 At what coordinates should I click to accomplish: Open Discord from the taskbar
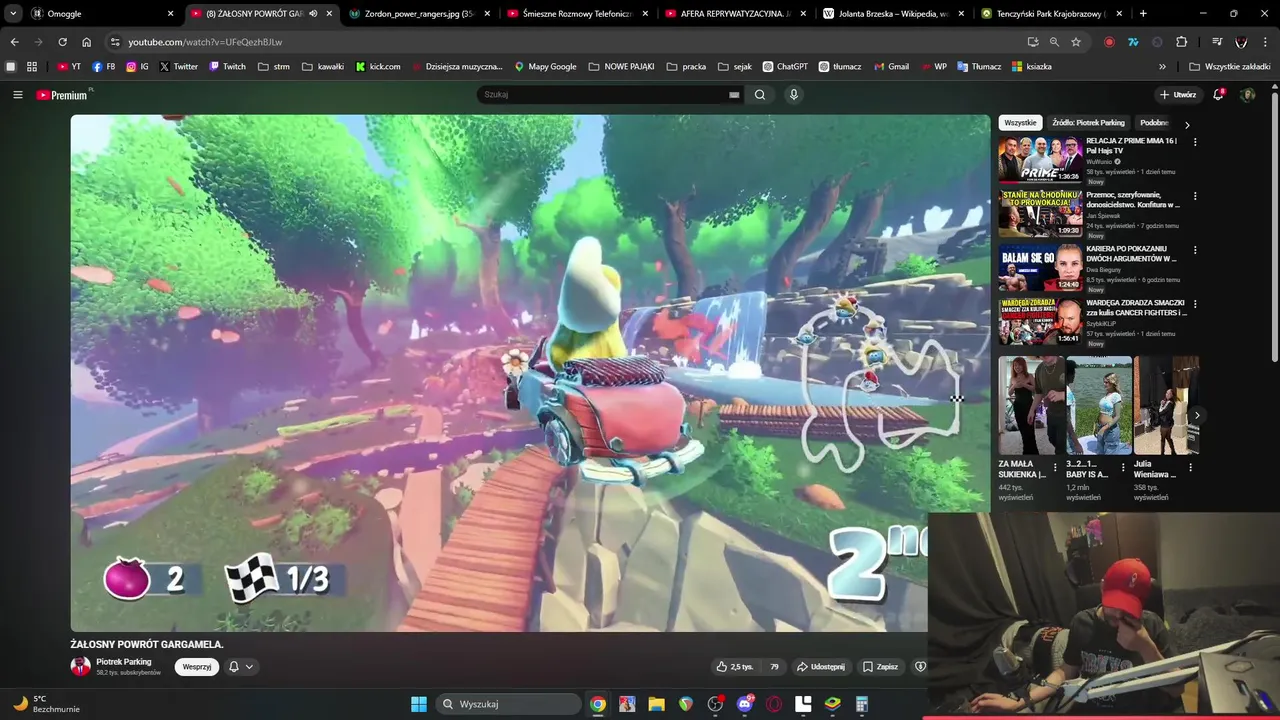(745, 704)
